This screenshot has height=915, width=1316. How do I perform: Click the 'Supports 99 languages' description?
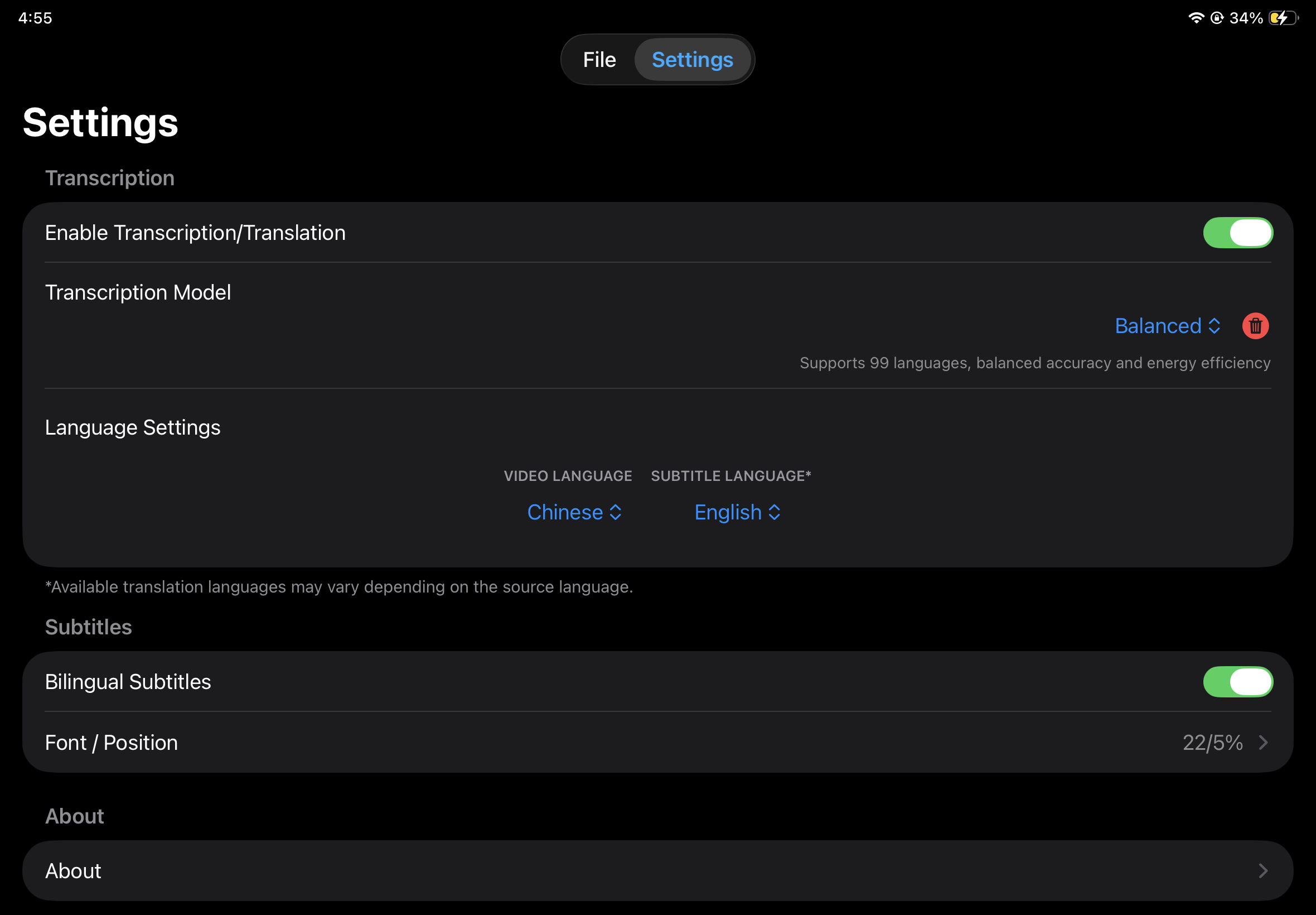[x=1035, y=363]
